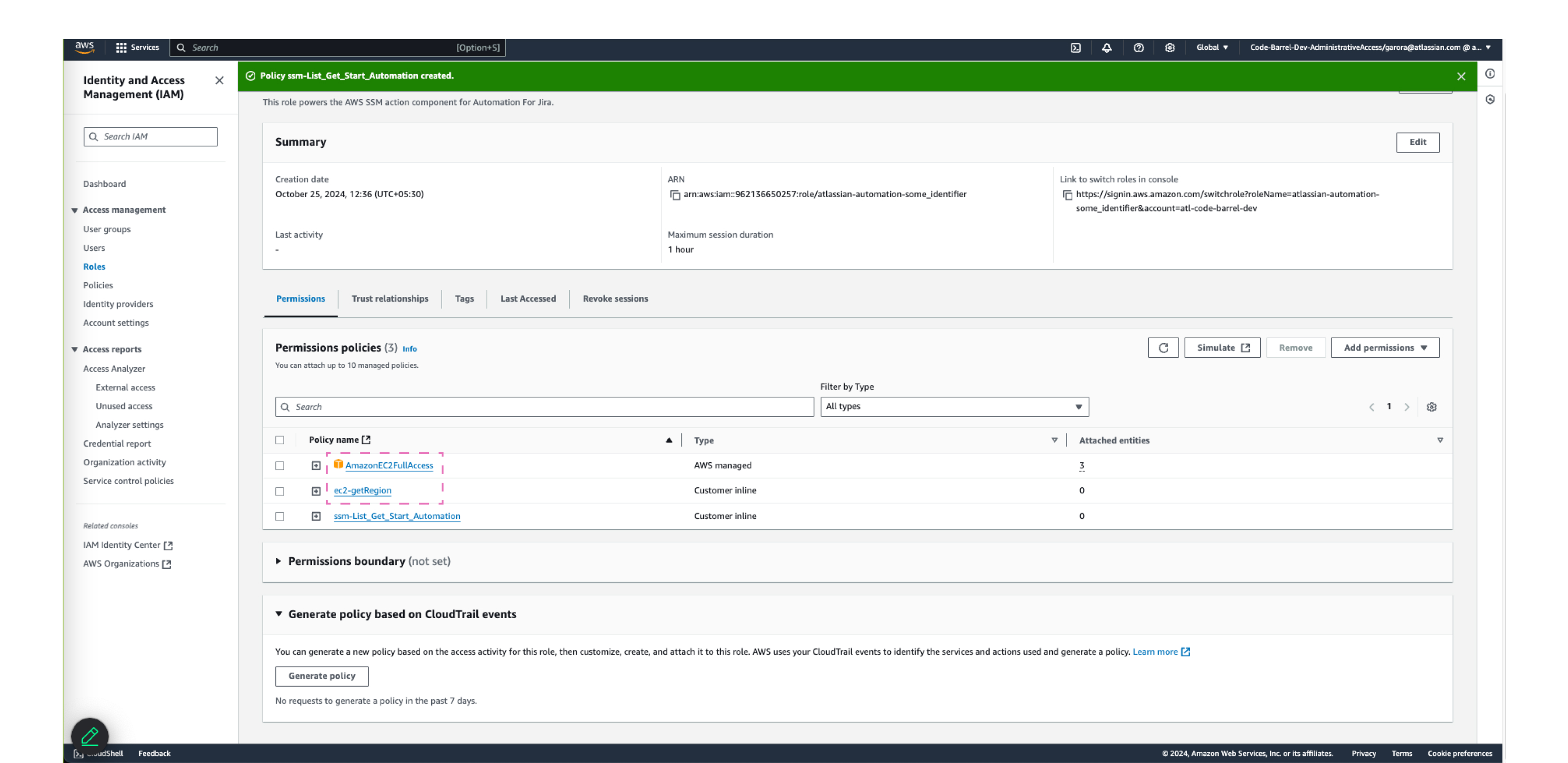Open the Services grid menu
The height and width of the screenshot is (763, 1568).
pyautogui.click(x=138, y=48)
